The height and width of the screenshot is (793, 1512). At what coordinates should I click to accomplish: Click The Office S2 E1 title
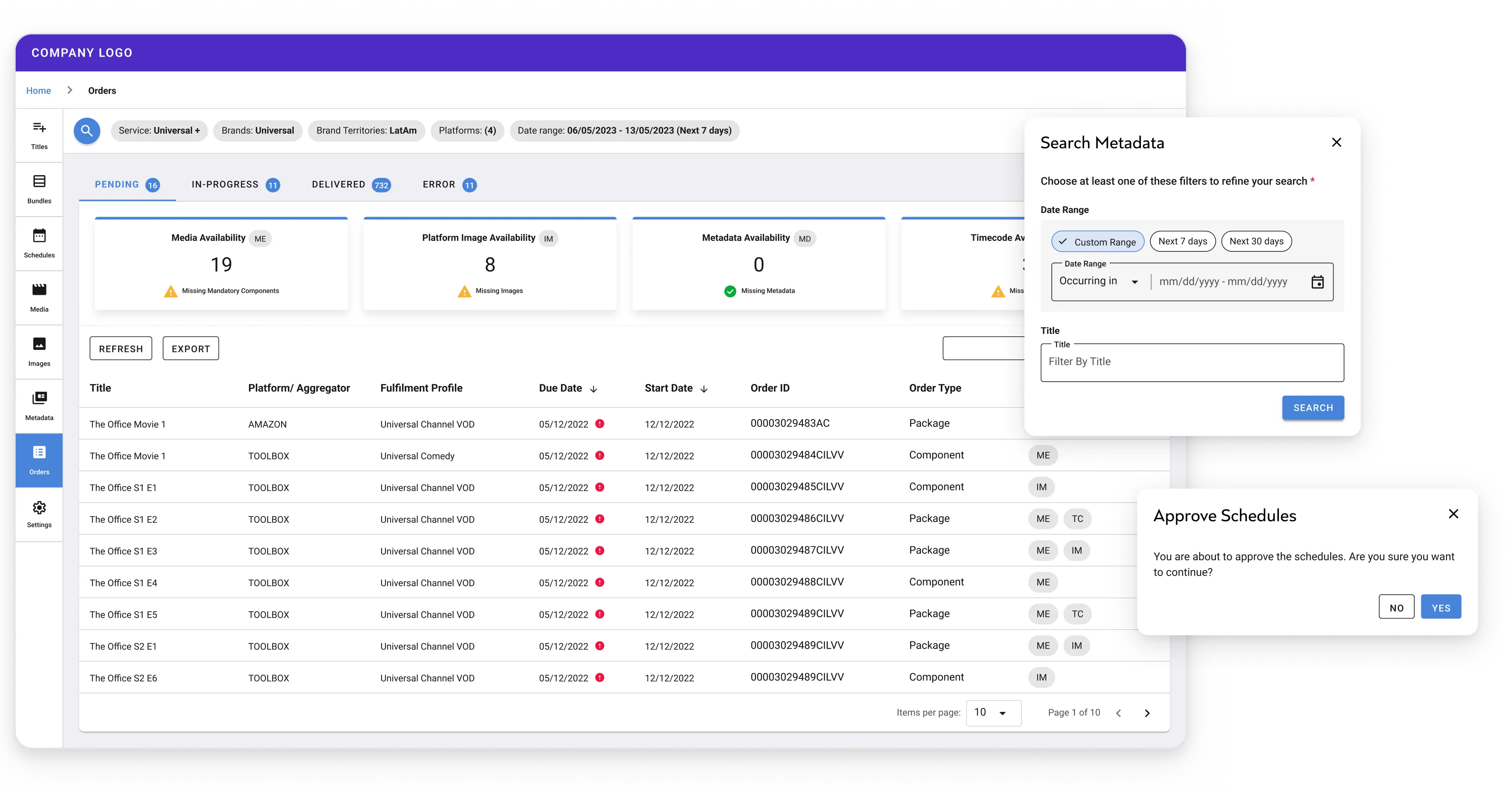click(123, 646)
